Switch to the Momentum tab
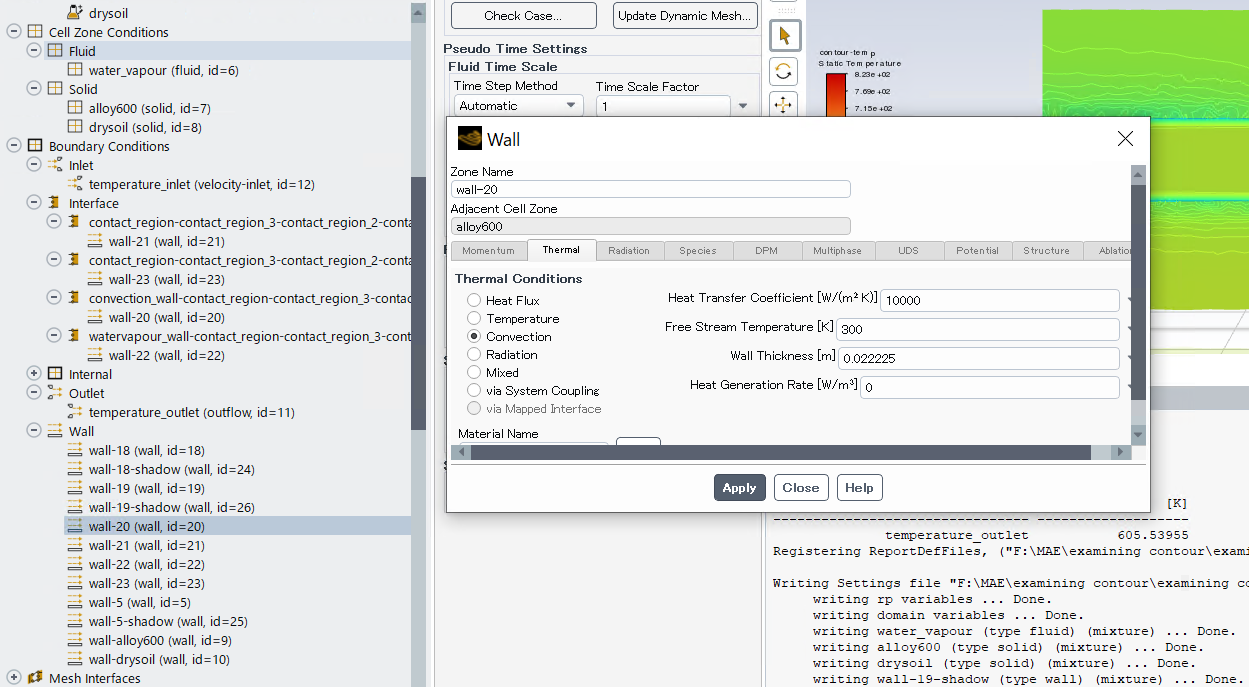The width and height of the screenshot is (1249, 687). pyautogui.click(x=488, y=250)
